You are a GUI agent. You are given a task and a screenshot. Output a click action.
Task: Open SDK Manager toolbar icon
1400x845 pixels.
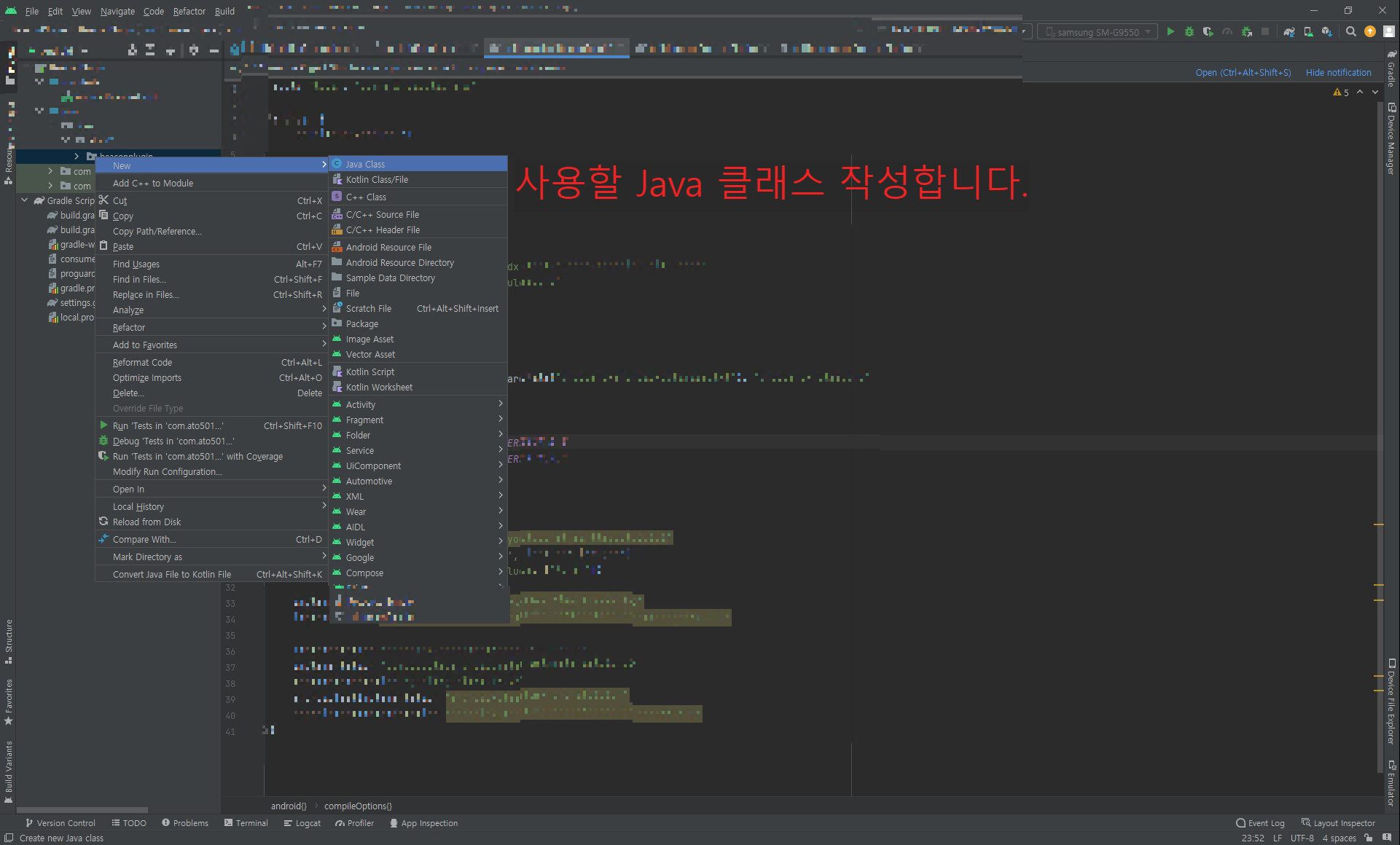[x=1327, y=31]
